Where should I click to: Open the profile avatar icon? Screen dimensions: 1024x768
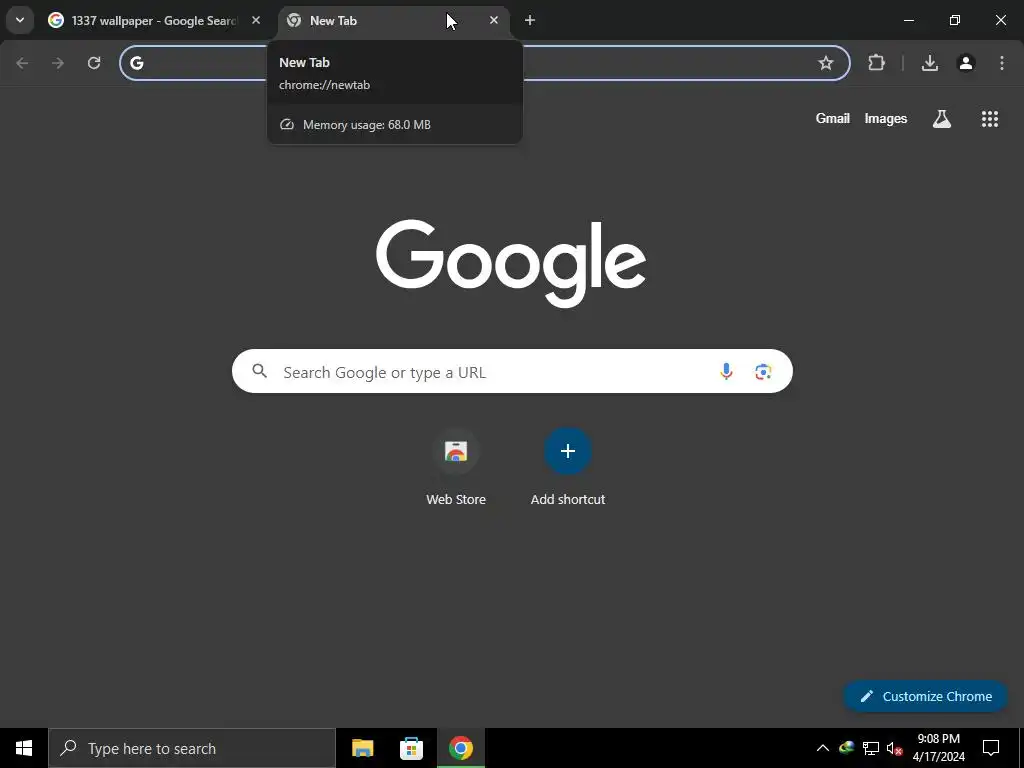(x=966, y=63)
